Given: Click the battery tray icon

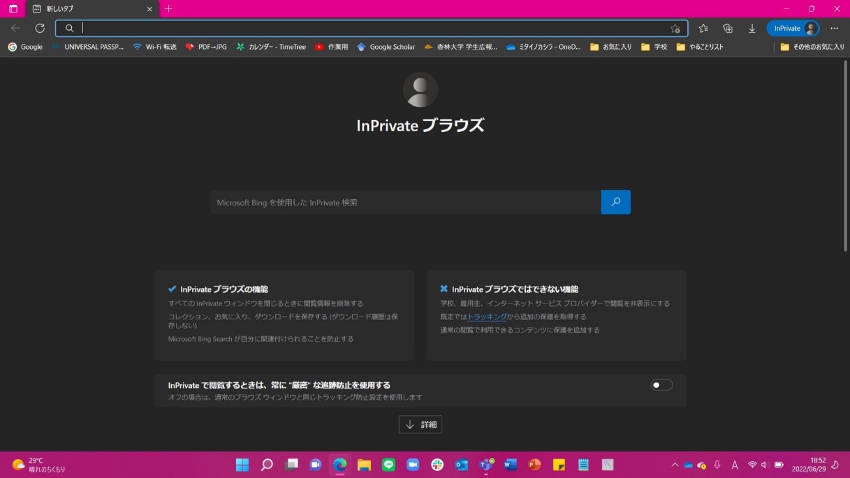Looking at the screenshot, I should [779, 464].
